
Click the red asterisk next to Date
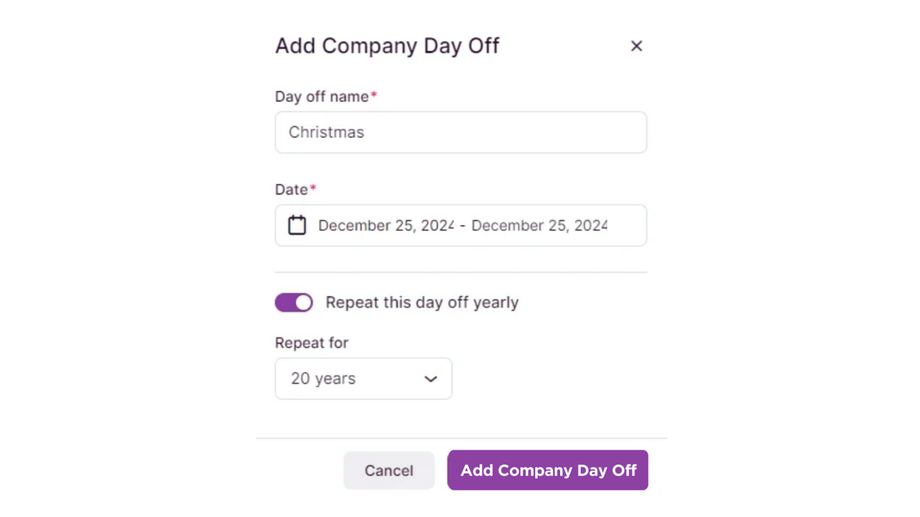(313, 188)
